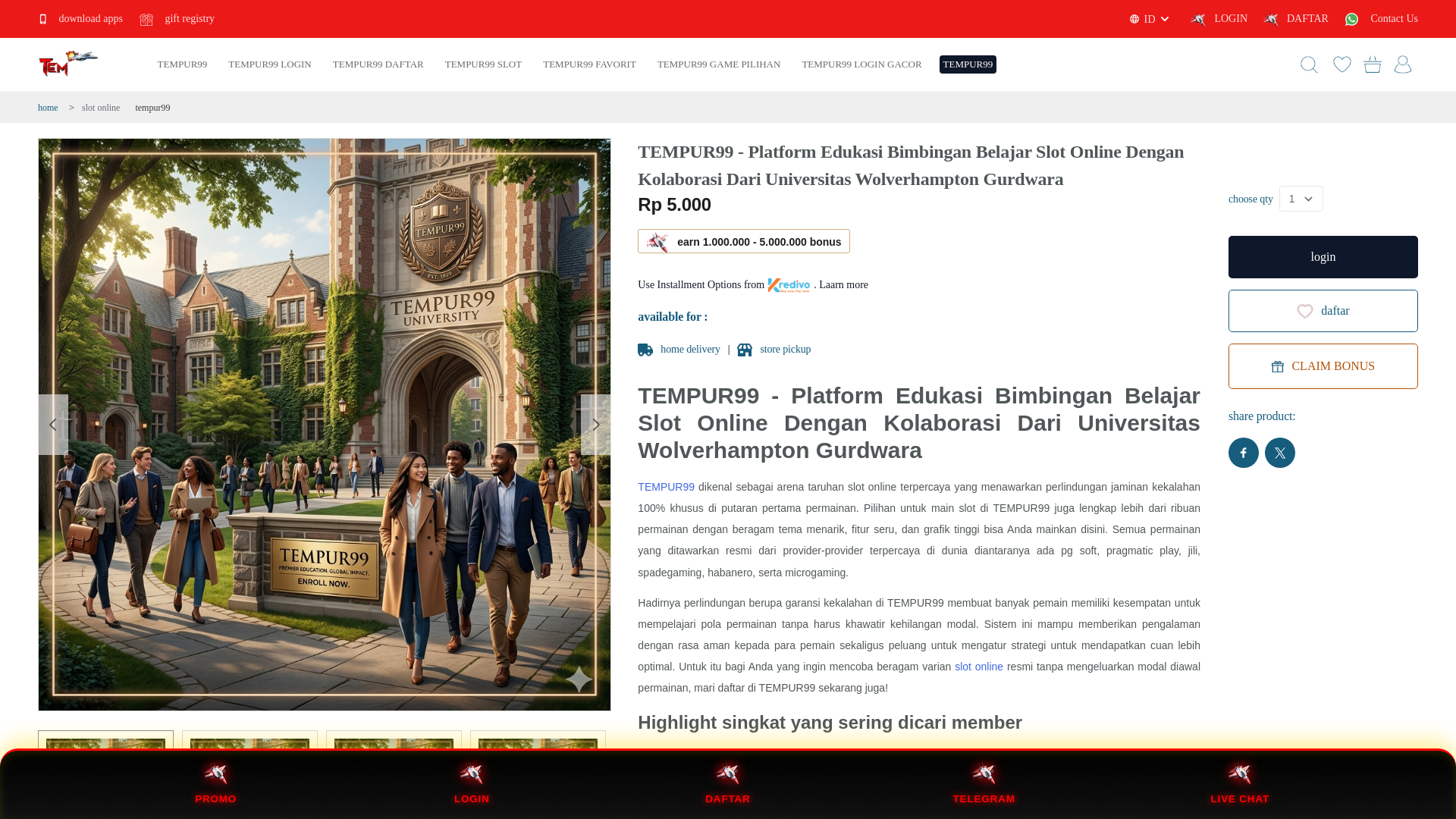Click download apps link
Image resolution: width=1456 pixels, height=819 pixels.
tap(90, 19)
